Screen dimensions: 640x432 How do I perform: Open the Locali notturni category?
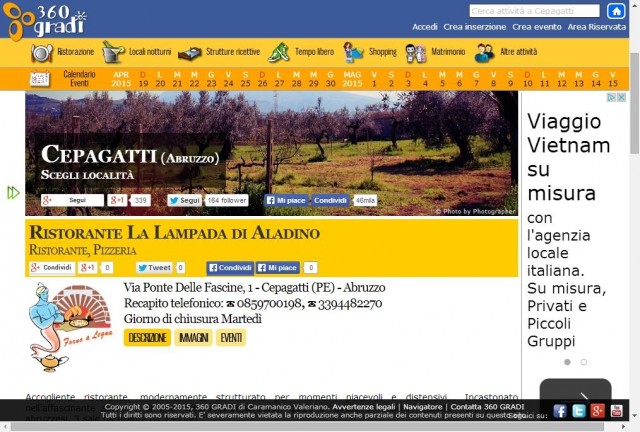(137, 52)
